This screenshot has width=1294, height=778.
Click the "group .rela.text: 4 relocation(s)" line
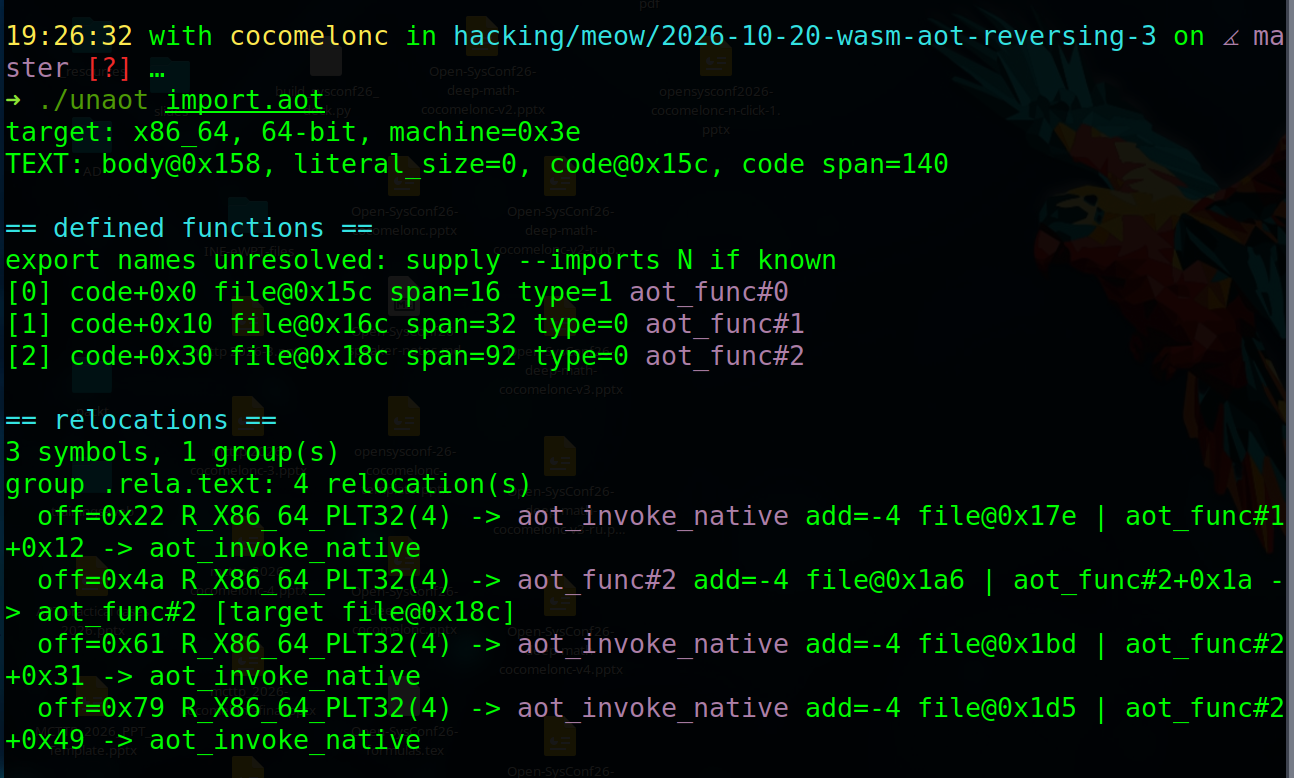[269, 484]
